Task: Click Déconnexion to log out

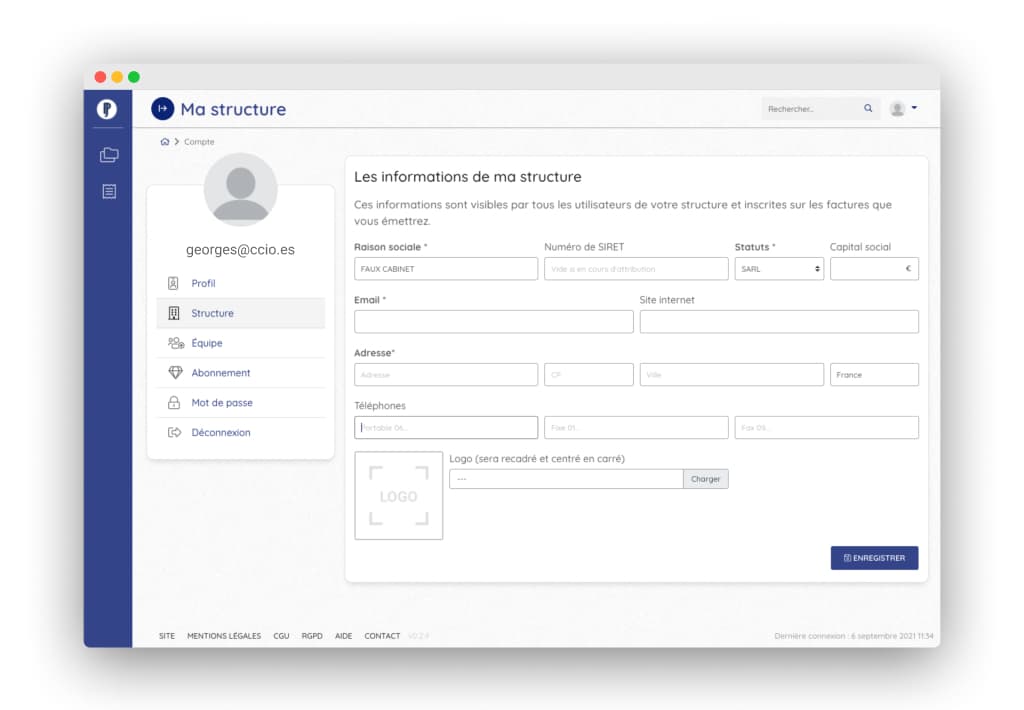Action: click(x=220, y=433)
